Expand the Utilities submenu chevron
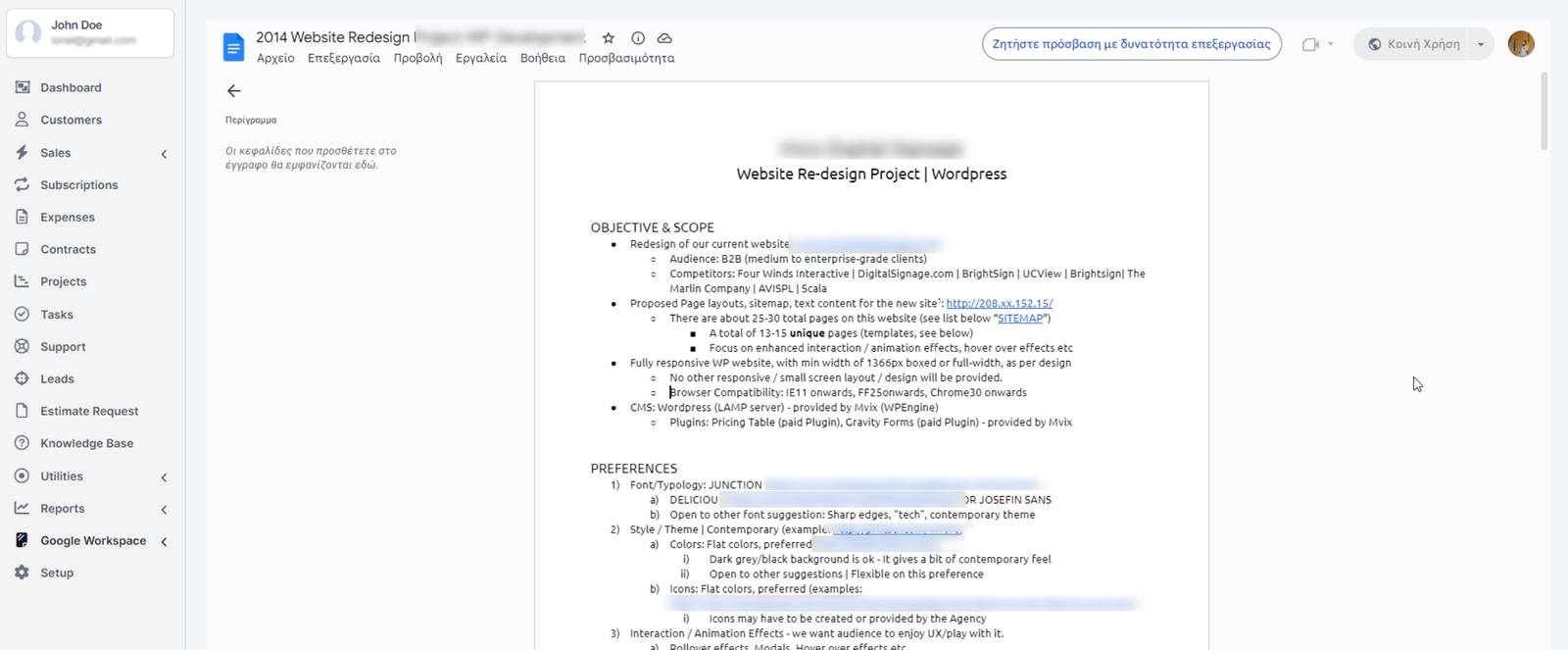This screenshot has width=1568, height=650. point(164,477)
